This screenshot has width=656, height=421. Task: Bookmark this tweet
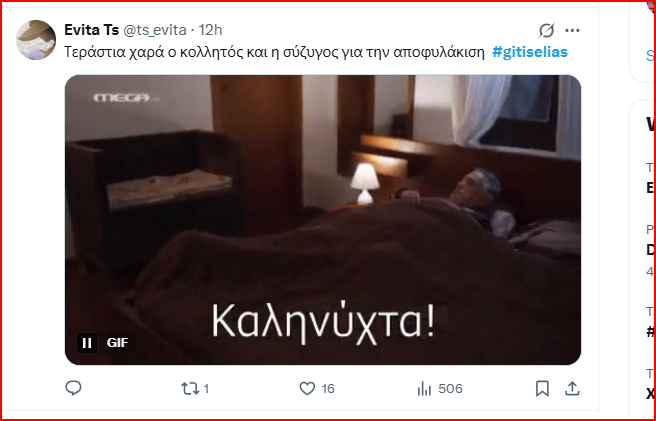coord(542,389)
